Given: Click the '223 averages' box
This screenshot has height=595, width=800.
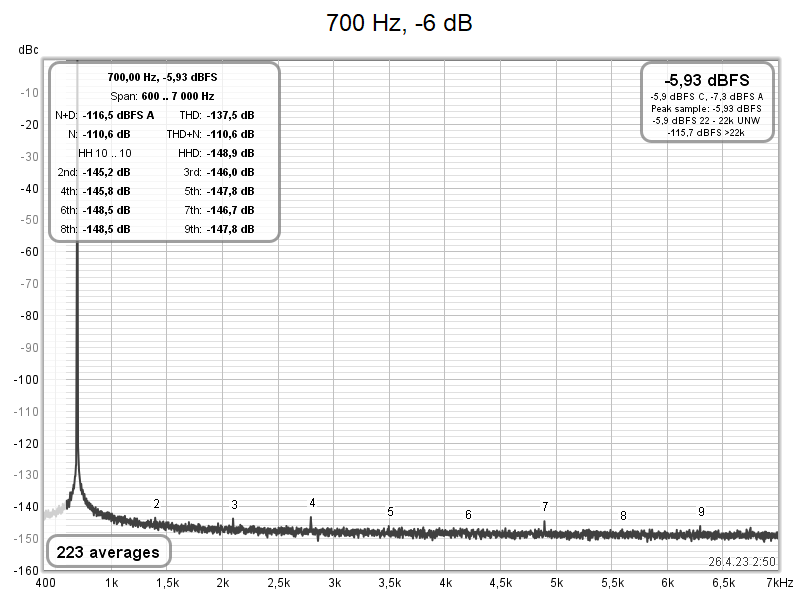Looking at the screenshot, I should pyautogui.click(x=108, y=552).
